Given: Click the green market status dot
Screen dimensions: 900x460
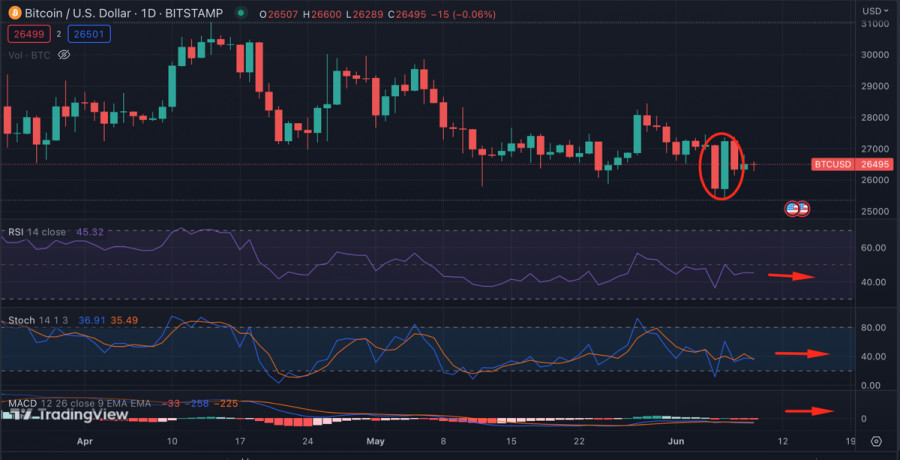Looking at the screenshot, I should (241, 12).
